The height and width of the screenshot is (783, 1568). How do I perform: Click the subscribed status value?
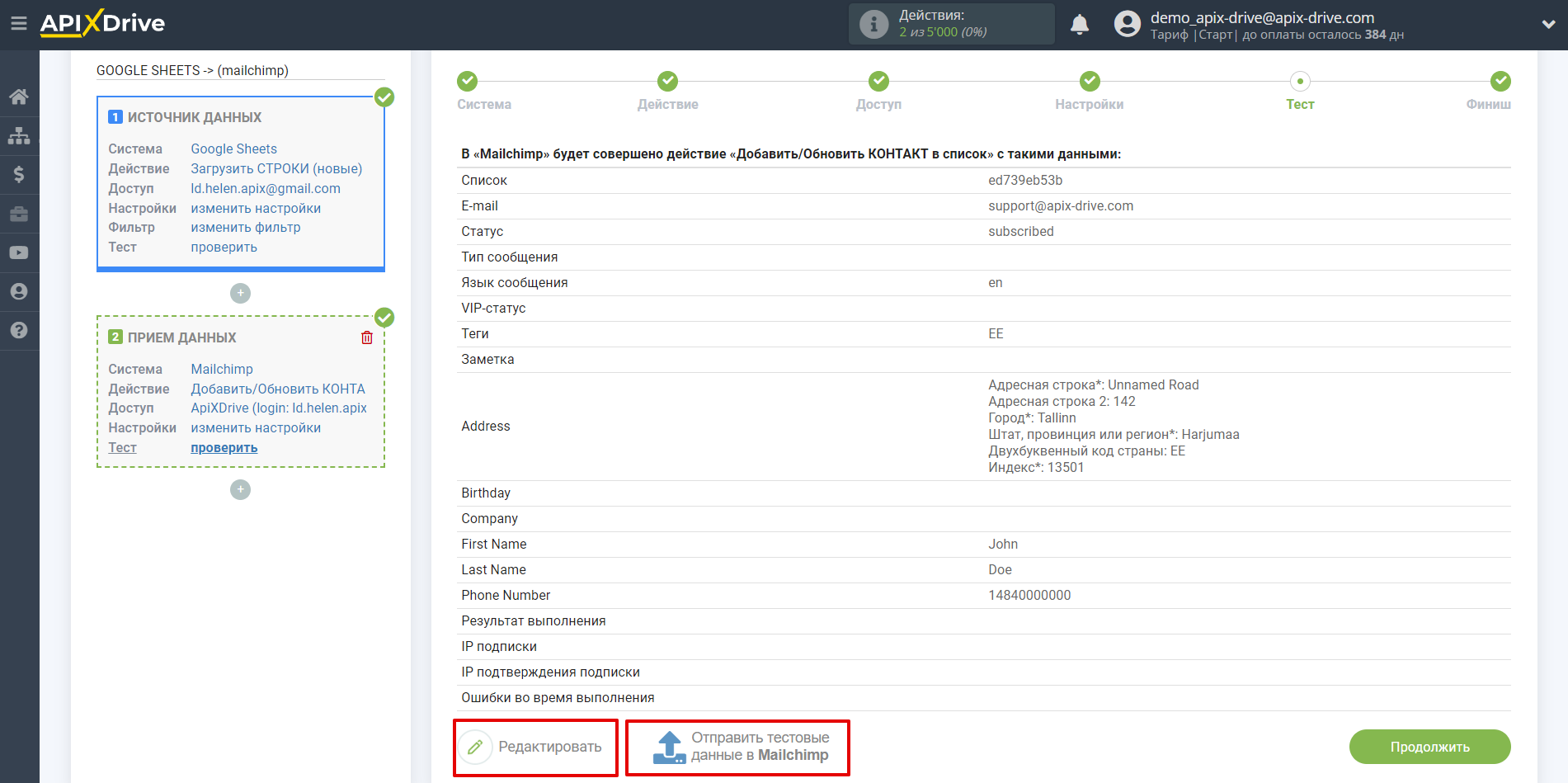(1021, 231)
